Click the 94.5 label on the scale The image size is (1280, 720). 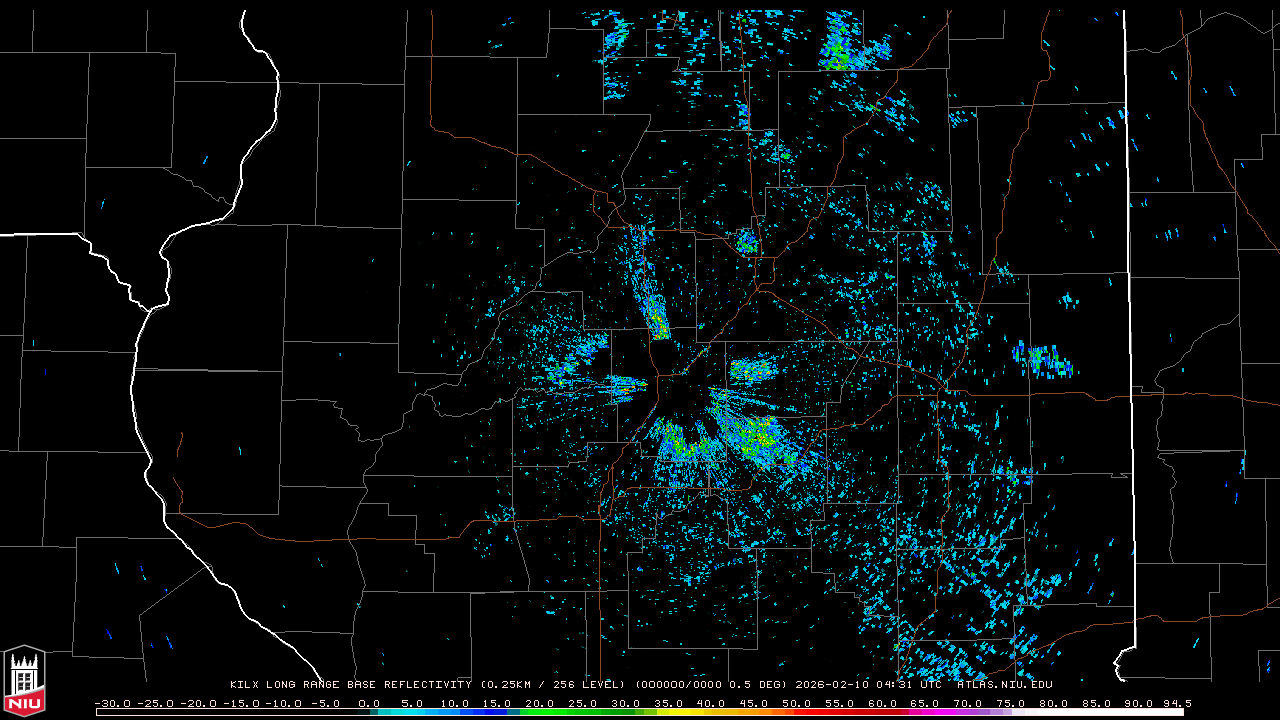pos(1177,703)
